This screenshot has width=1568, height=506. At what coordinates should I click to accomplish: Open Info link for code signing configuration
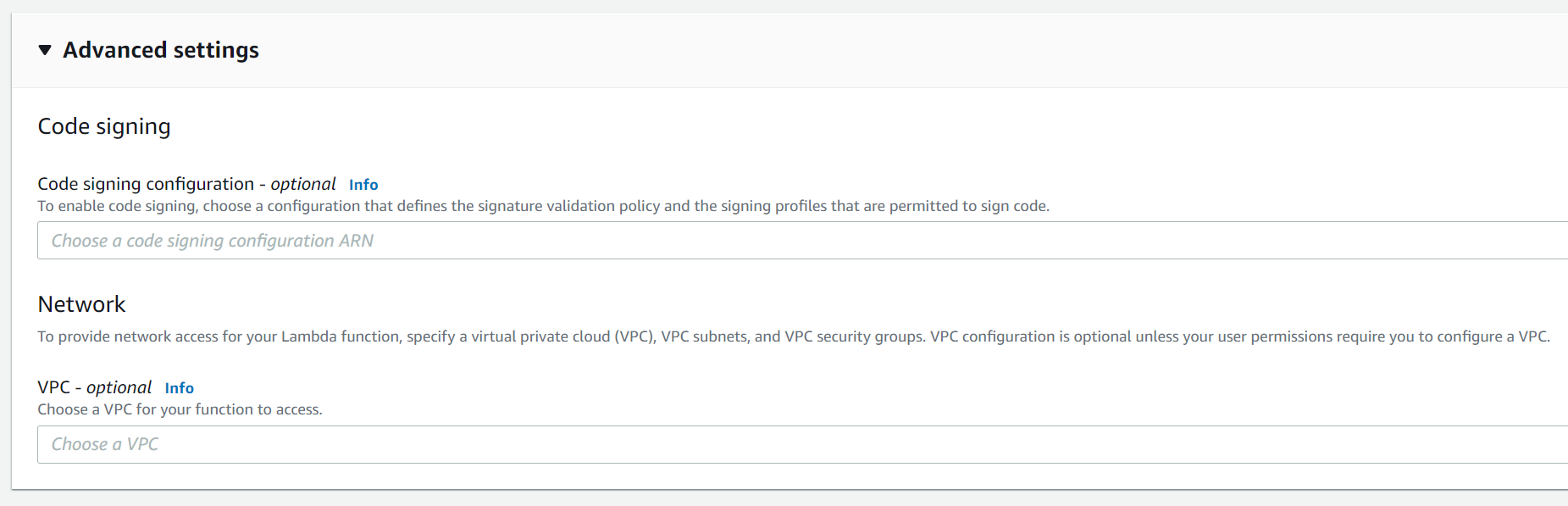363,185
